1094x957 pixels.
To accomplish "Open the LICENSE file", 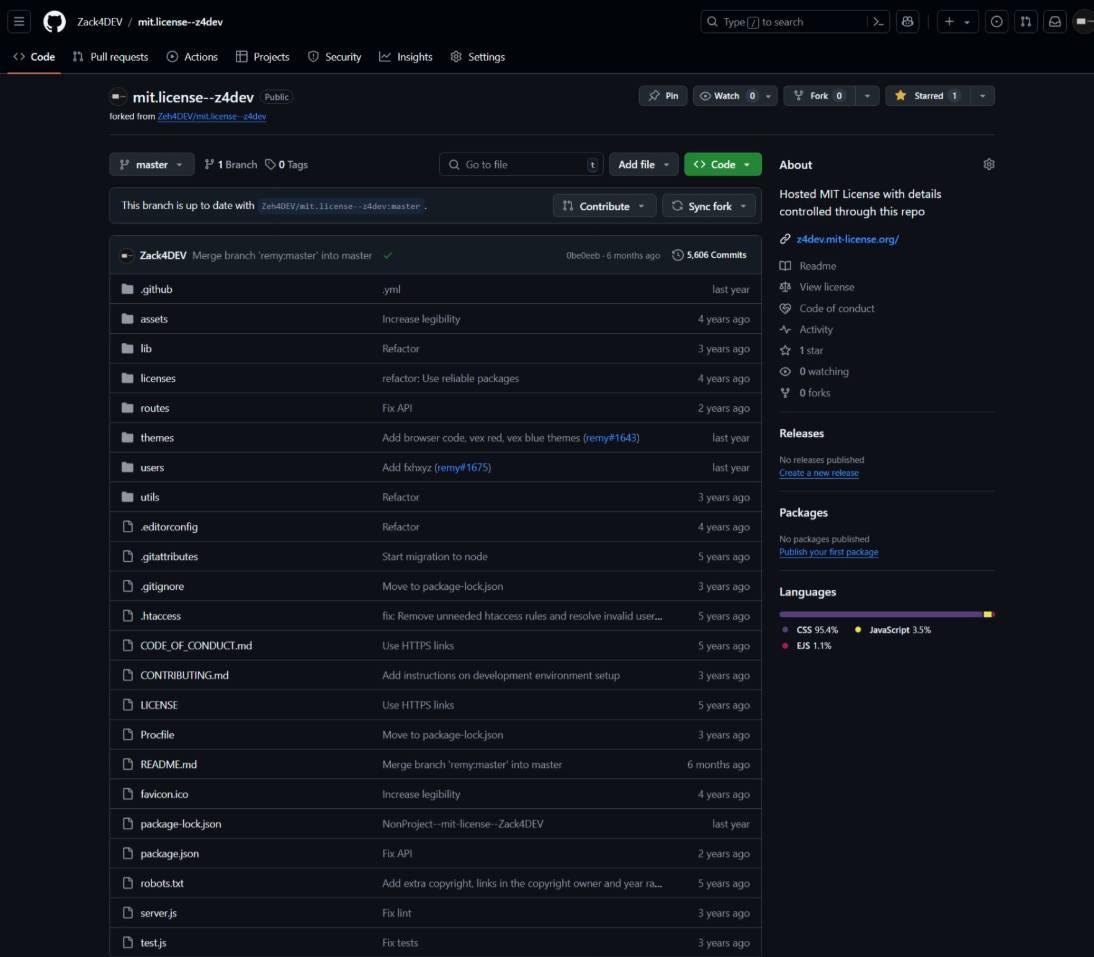I will [159, 705].
